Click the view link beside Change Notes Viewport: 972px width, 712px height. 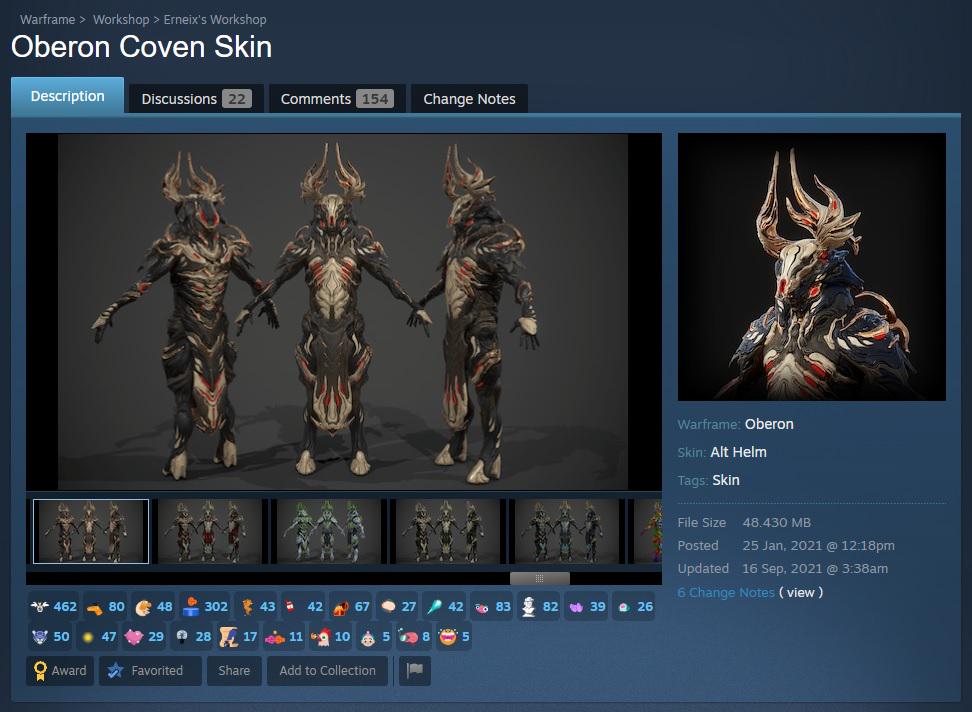coord(800,592)
